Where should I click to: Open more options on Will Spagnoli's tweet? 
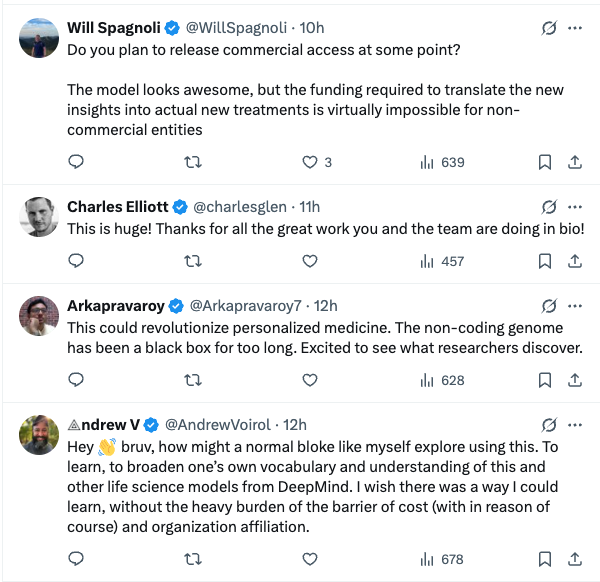click(x=575, y=28)
